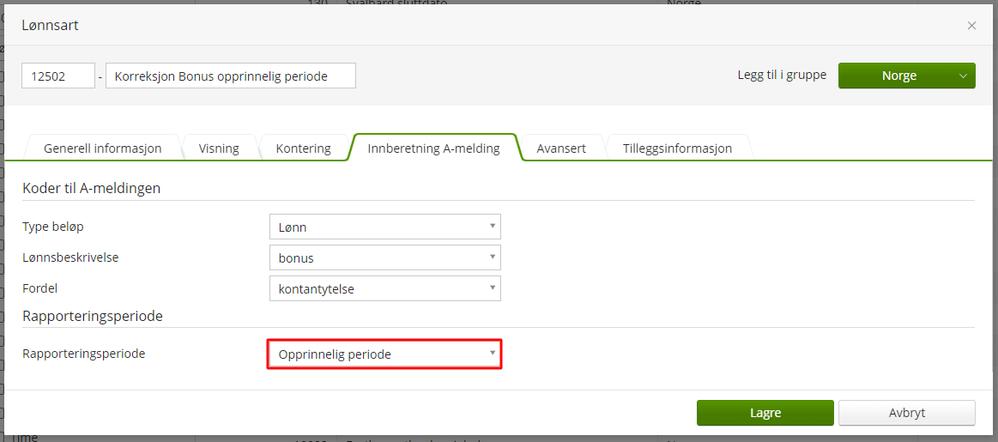998x442 pixels.
Task: Click the Fordel label
Action: [41, 289]
